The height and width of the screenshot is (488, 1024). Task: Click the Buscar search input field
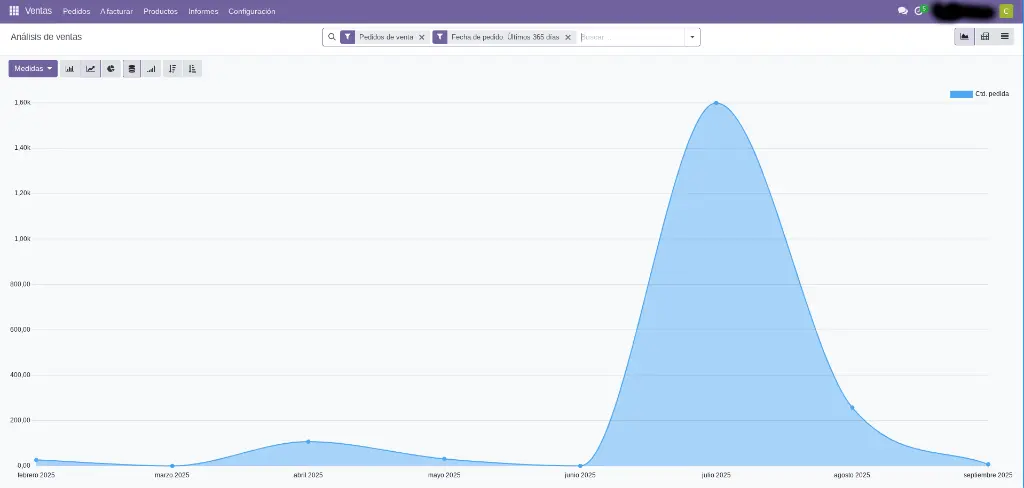pos(628,37)
